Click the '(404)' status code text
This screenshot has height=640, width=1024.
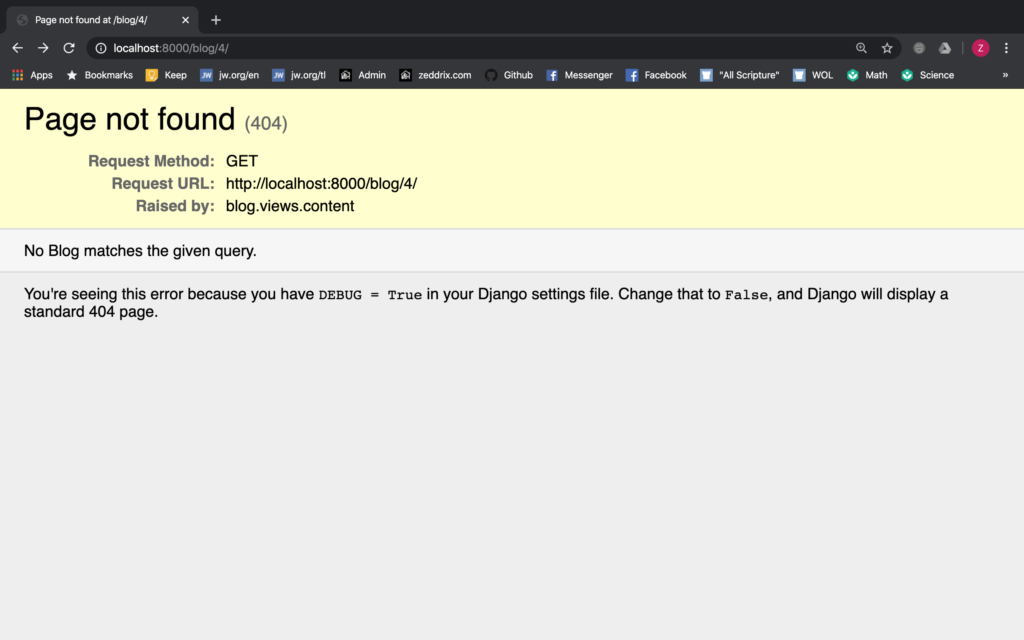tap(266, 123)
